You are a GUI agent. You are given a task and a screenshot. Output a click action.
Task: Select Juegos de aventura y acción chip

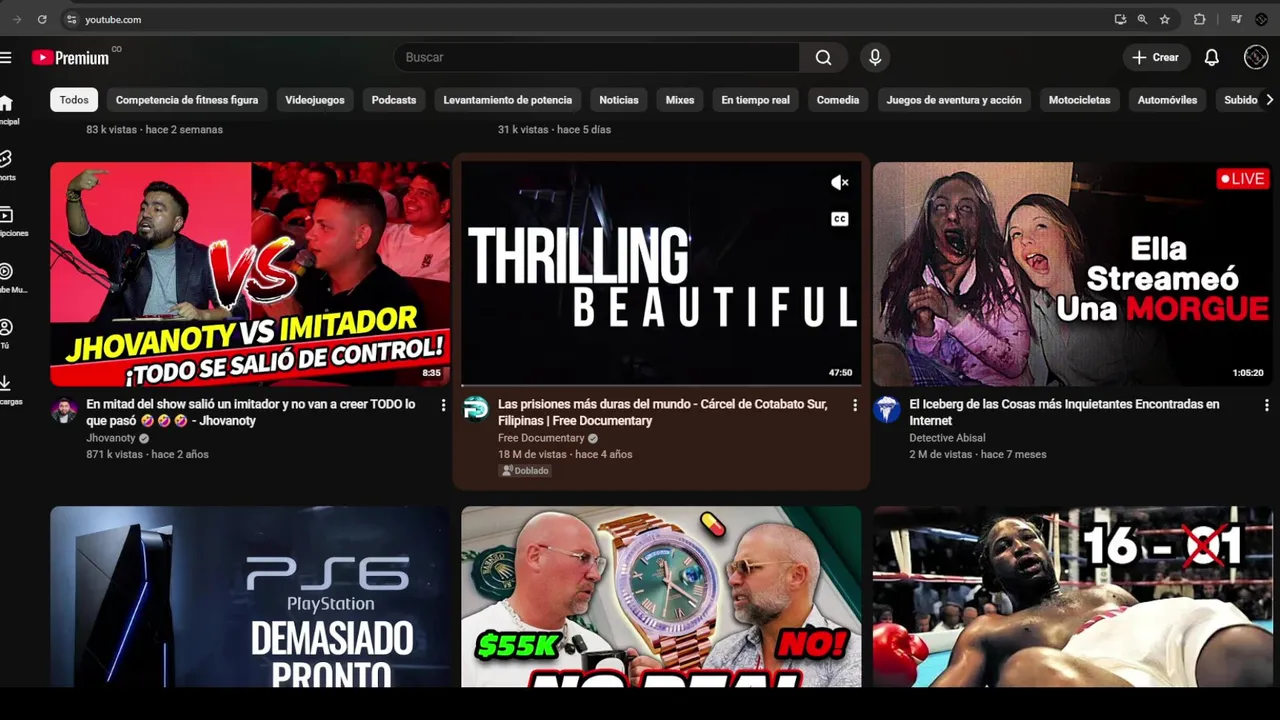point(954,100)
